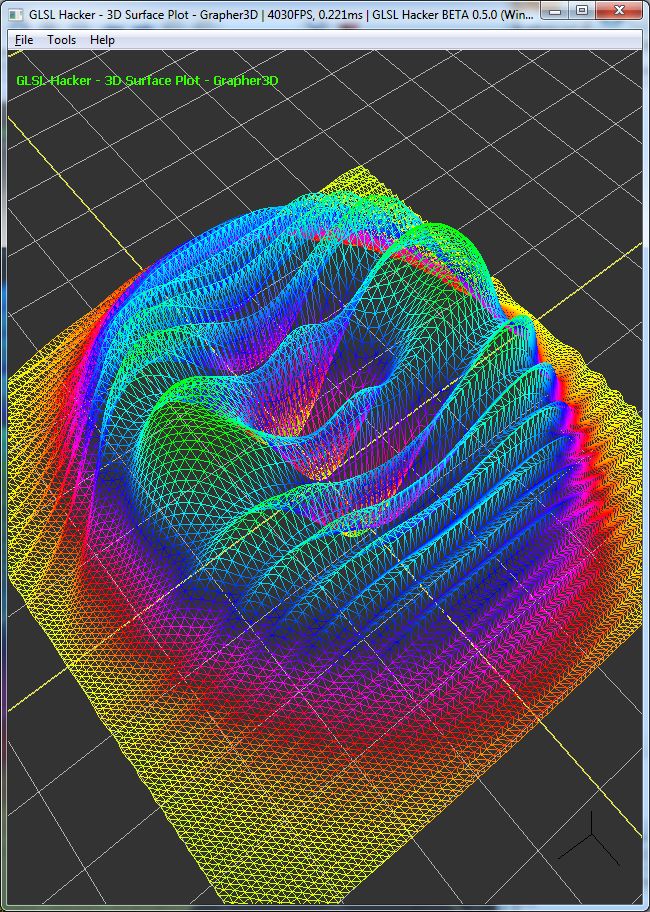Open the File menu

pyautogui.click(x=24, y=40)
